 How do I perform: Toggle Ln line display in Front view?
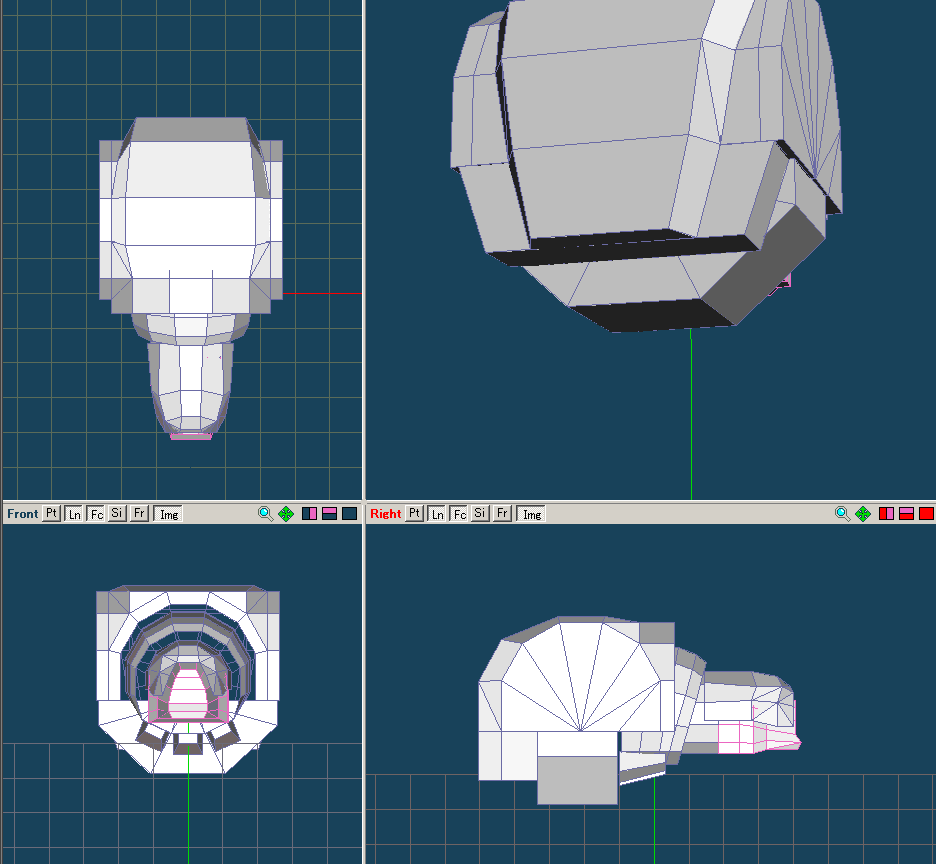[74, 514]
